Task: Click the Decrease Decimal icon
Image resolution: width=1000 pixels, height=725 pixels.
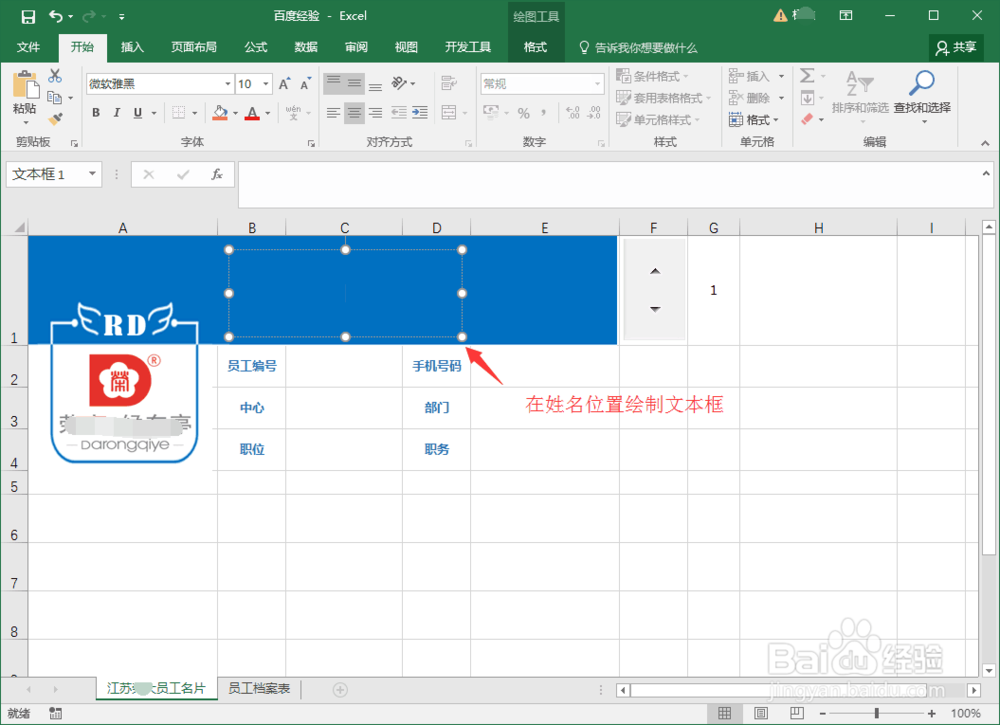Action: [594, 113]
